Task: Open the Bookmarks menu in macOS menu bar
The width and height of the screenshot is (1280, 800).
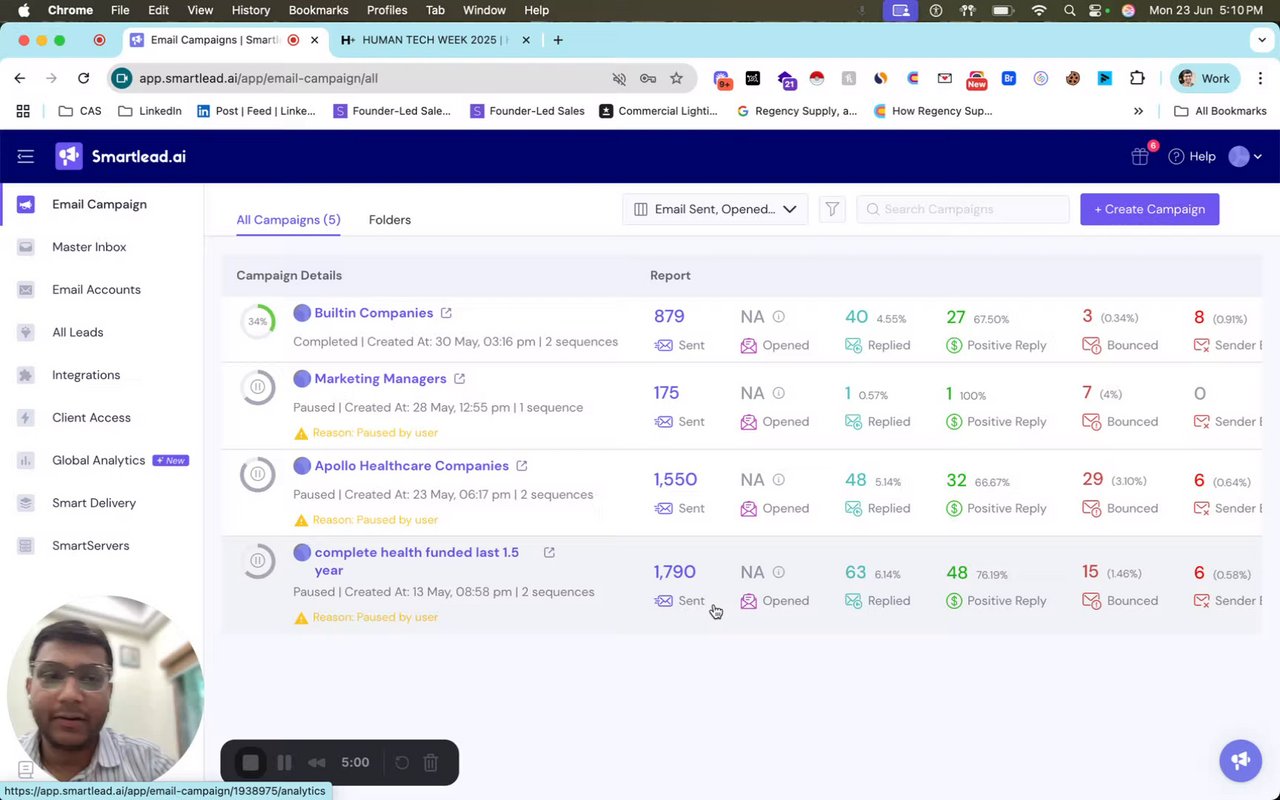Action: coord(318,10)
